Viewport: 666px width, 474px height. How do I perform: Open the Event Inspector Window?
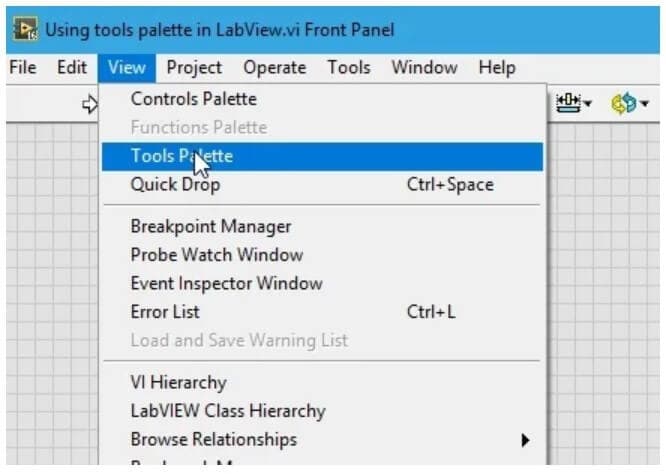click(227, 283)
